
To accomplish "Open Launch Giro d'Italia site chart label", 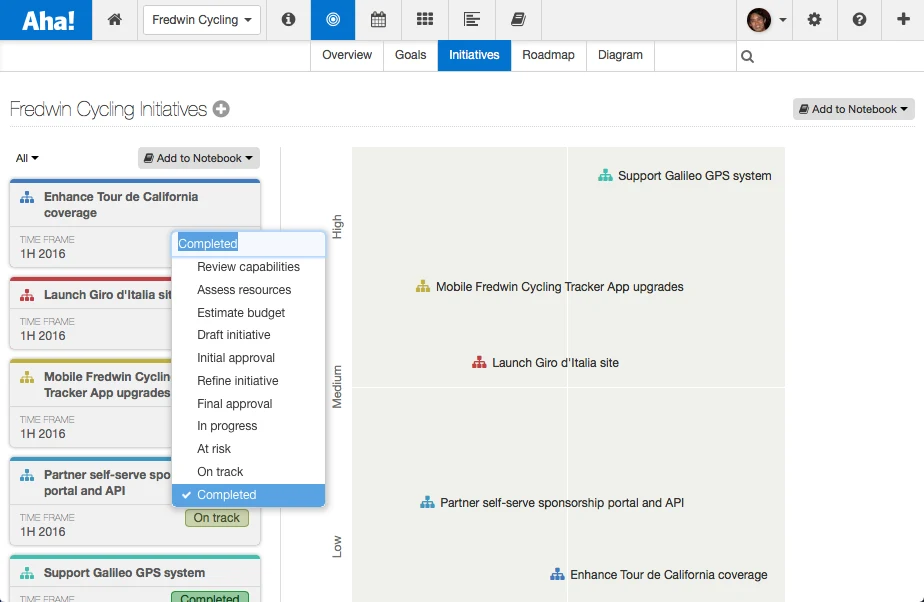I will 555,363.
